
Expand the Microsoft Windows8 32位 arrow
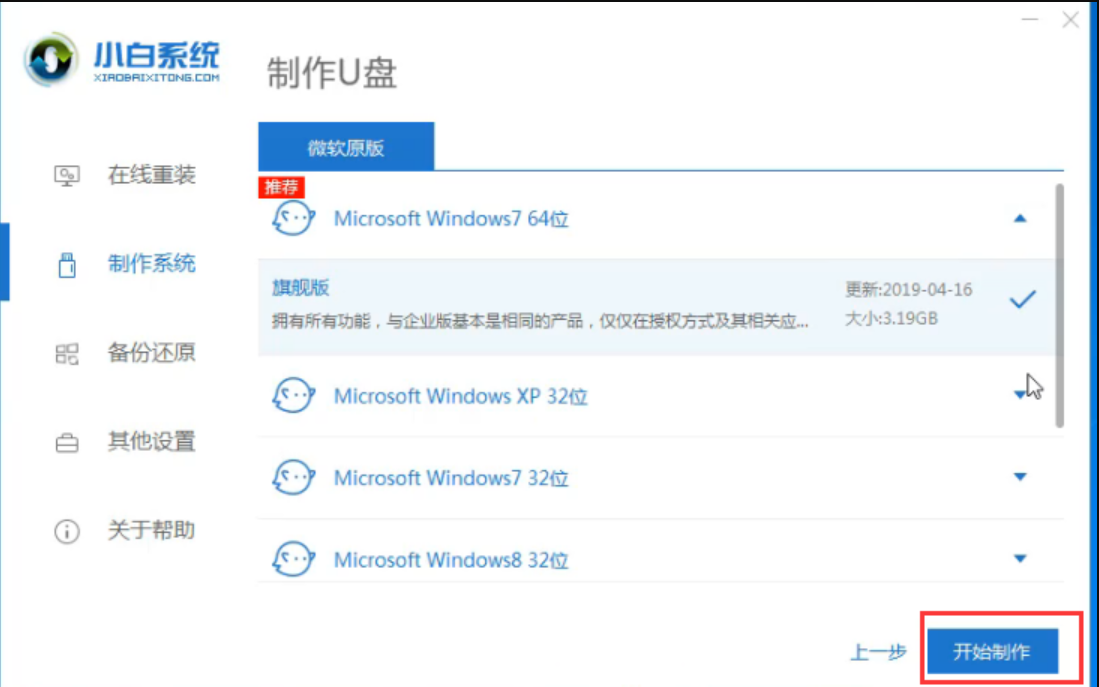pos(1020,559)
